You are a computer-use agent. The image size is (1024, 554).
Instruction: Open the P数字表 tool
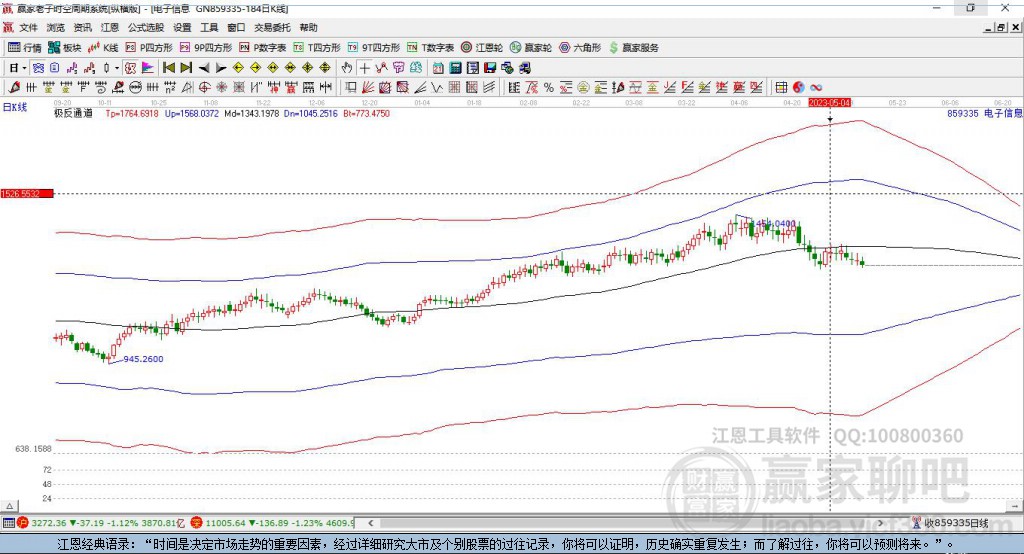click(263, 48)
